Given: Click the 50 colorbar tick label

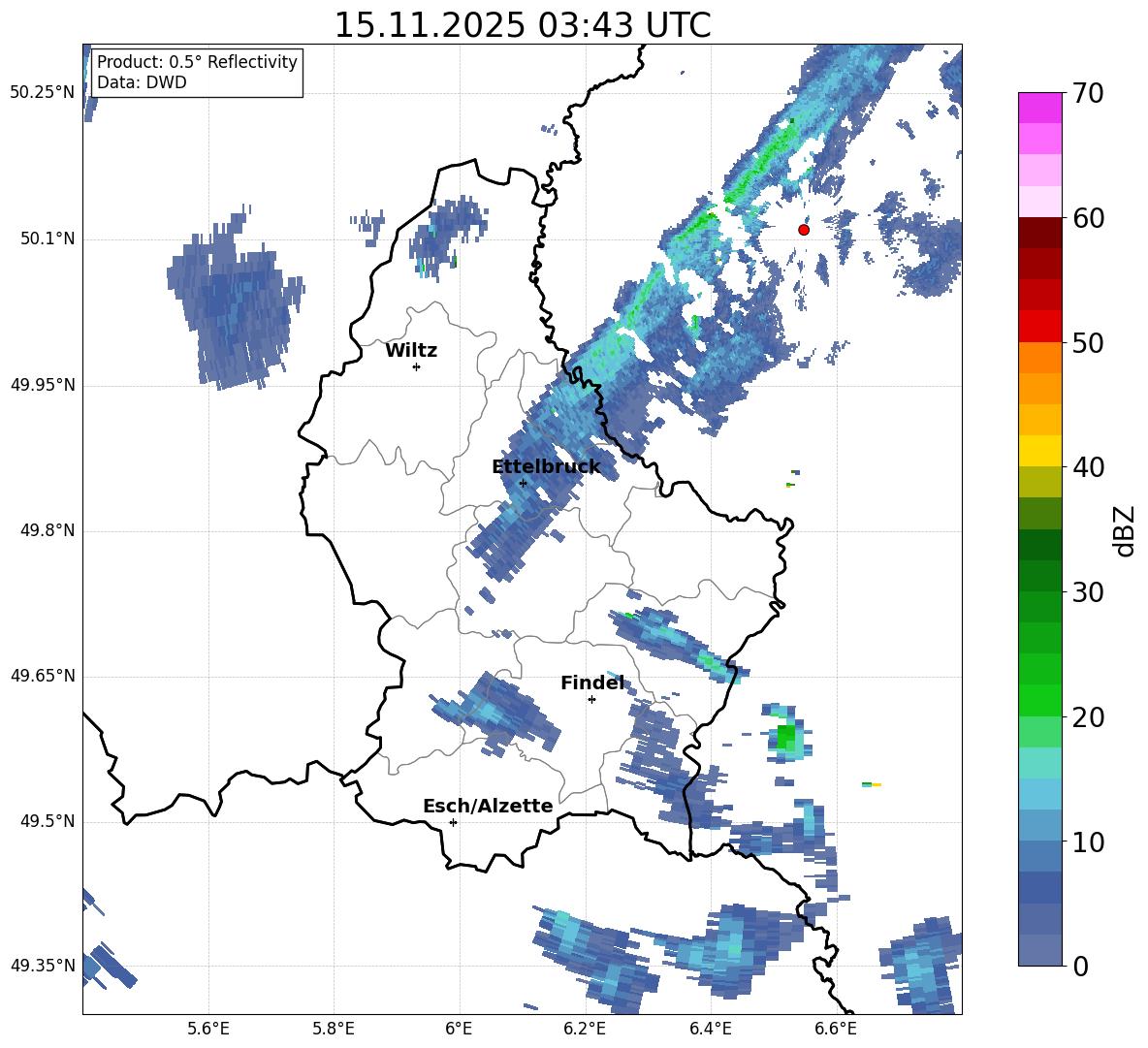Looking at the screenshot, I should 1087,343.
